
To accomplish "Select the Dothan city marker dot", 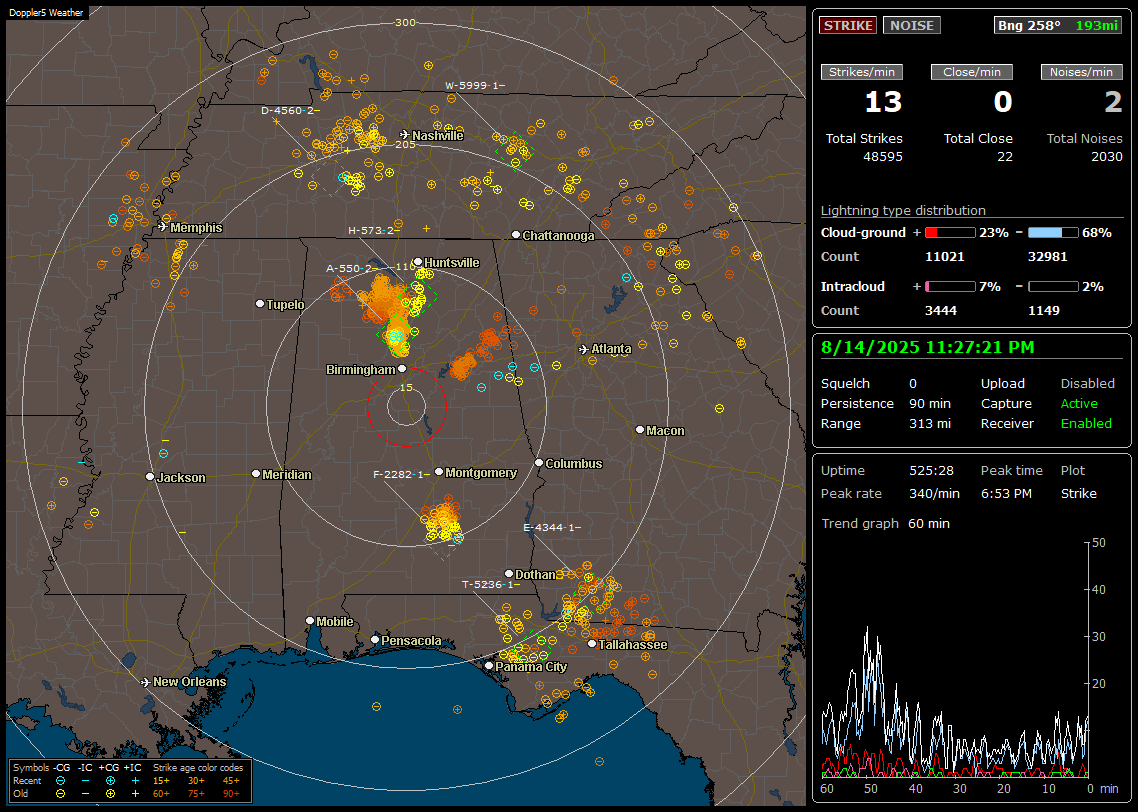I will point(509,574).
